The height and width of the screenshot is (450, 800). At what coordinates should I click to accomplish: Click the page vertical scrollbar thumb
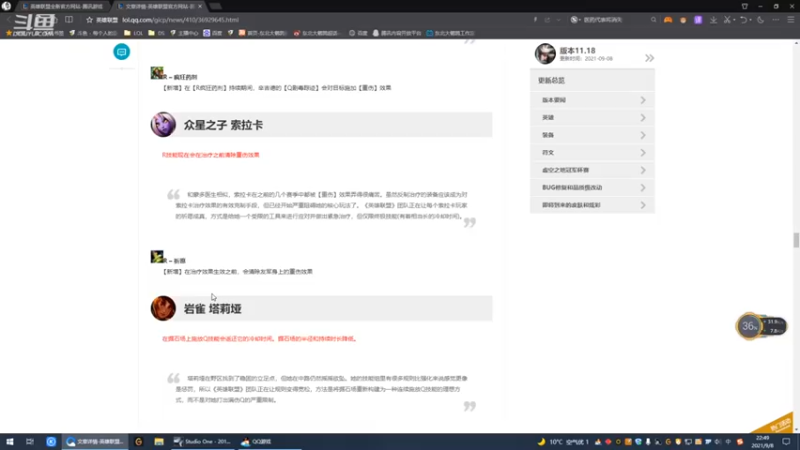[x=796, y=240]
